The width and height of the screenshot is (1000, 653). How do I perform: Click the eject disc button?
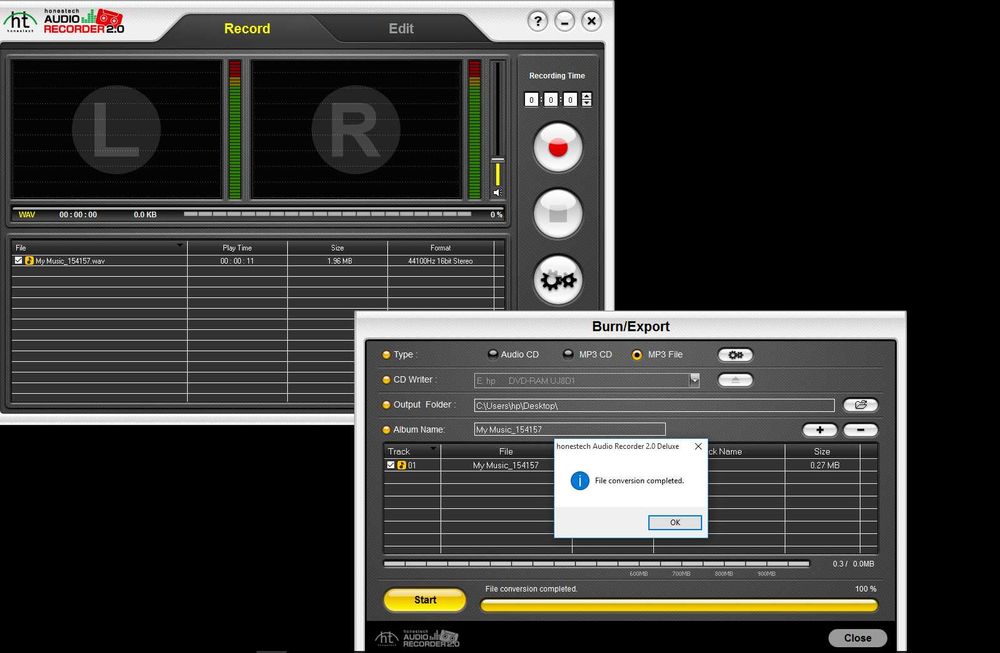click(x=735, y=380)
